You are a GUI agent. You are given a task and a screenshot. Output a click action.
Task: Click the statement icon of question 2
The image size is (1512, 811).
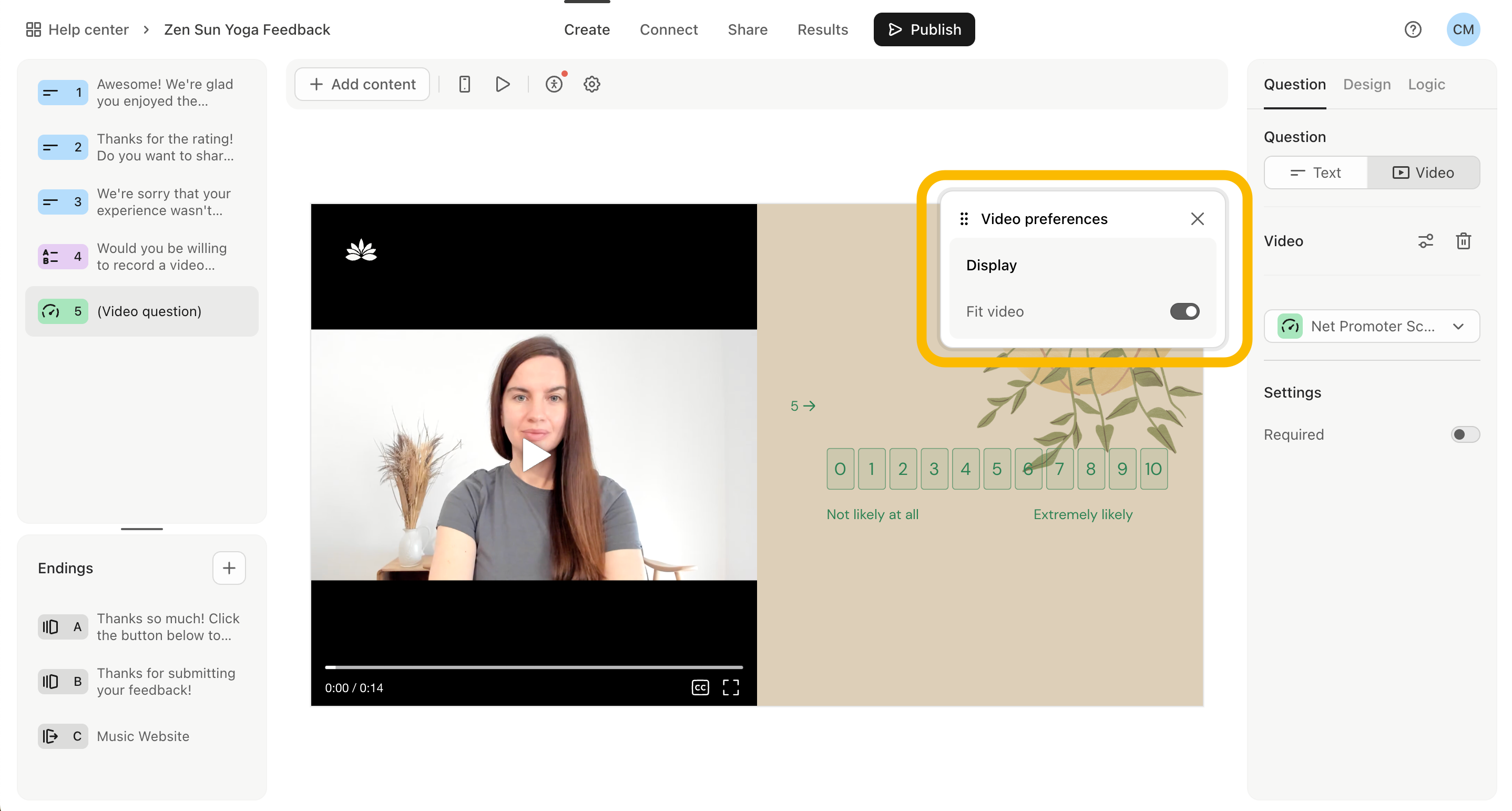click(x=51, y=147)
